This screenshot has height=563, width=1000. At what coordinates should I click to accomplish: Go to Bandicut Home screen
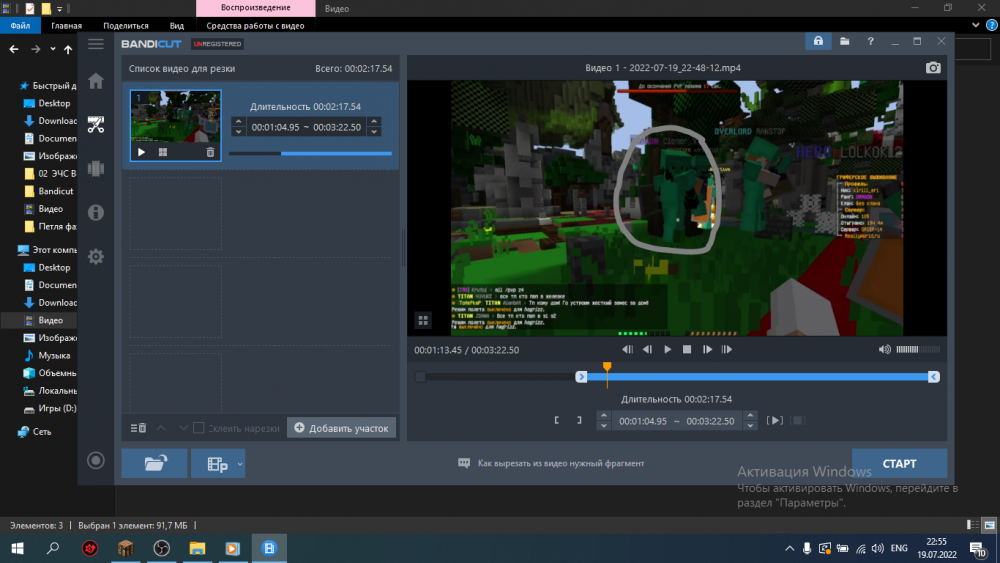point(96,81)
